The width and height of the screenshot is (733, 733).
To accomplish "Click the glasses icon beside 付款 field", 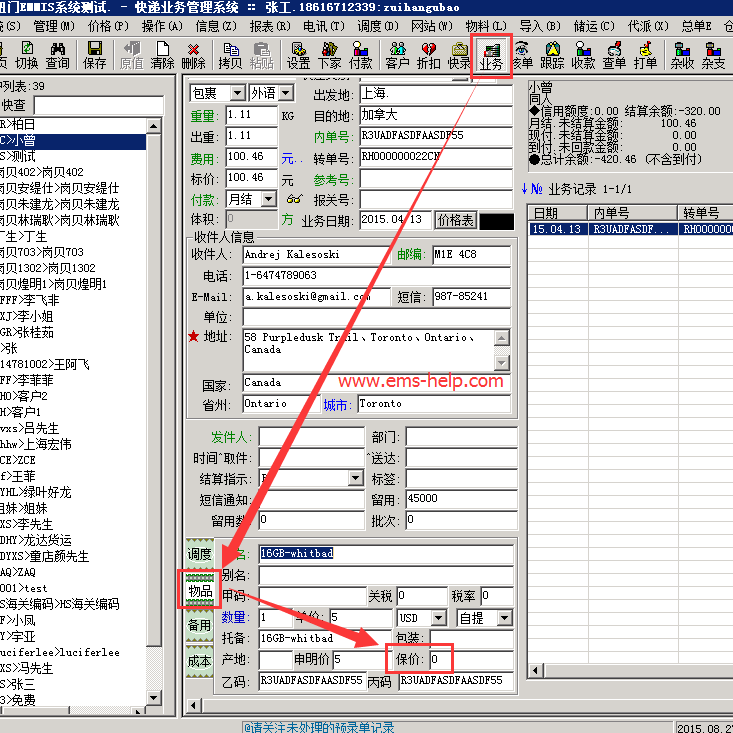I will [x=294, y=200].
